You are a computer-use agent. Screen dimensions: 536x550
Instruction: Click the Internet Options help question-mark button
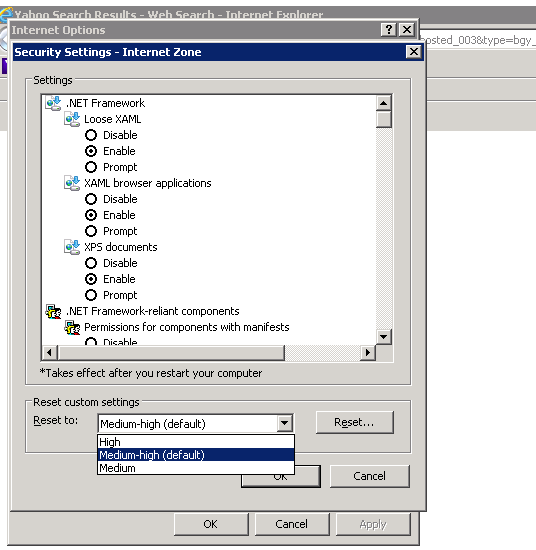pyautogui.click(x=389, y=29)
